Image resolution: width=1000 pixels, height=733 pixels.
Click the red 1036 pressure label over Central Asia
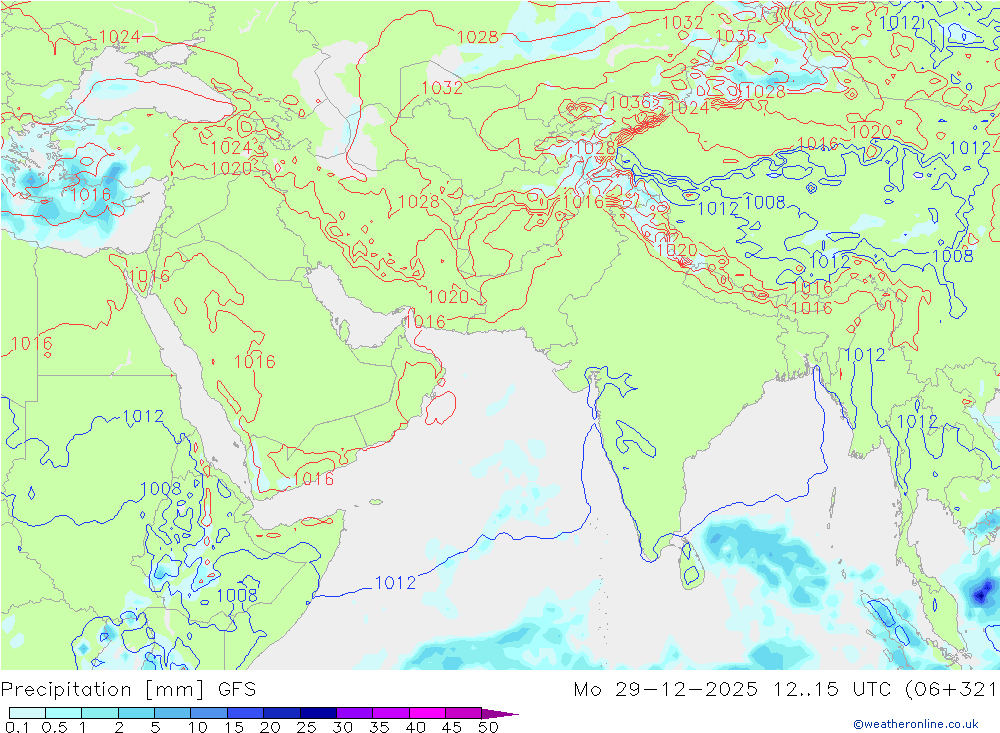pyautogui.click(x=631, y=103)
